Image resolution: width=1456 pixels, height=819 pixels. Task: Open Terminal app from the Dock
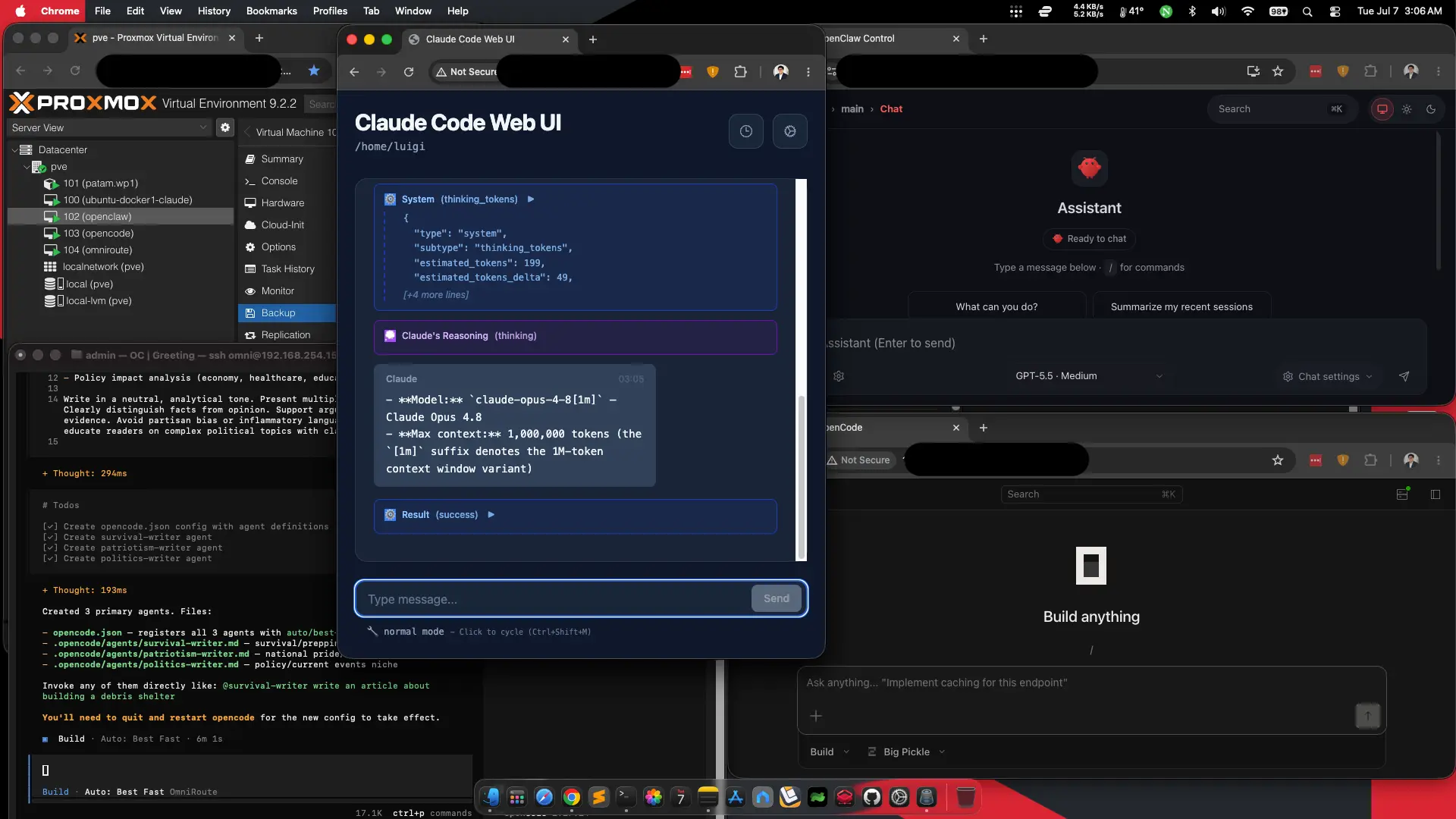(626, 797)
